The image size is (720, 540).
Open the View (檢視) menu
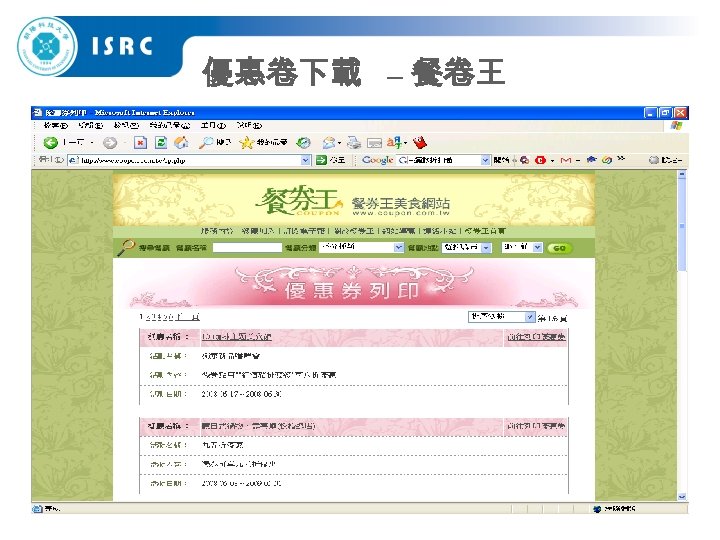126,125
